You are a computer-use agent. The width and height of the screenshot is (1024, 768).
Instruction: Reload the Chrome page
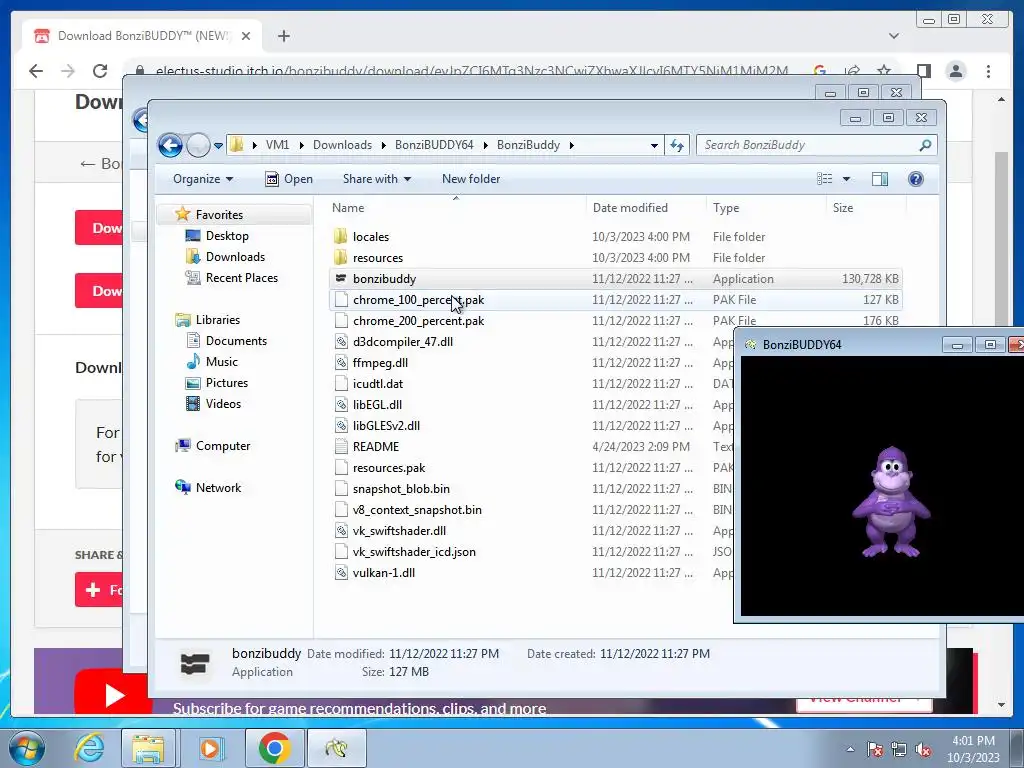[x=99, y=71]
